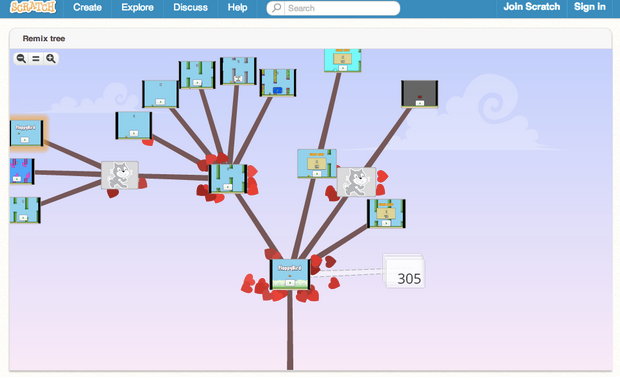The width and height of the screenshot is (620, 380).
Task: Open the Create menu item
Action: point(87,8)
